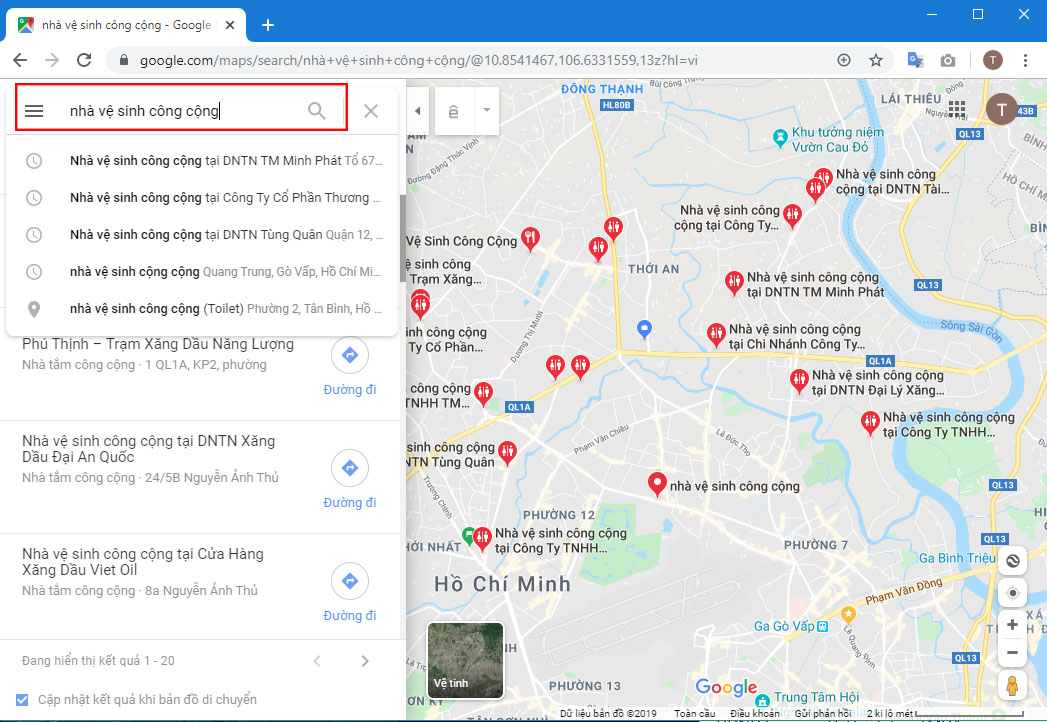
Task: Select suggestion Công Ty Cổ Phần Thương
Action: pyautogui.click(x=202, y=198)
